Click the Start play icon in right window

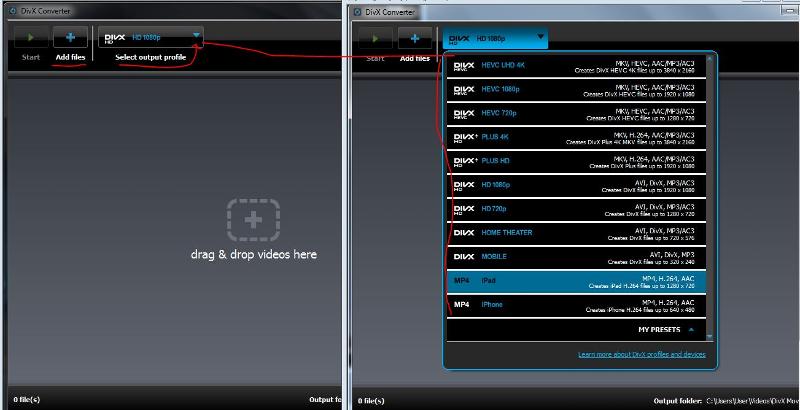(375, 39)
